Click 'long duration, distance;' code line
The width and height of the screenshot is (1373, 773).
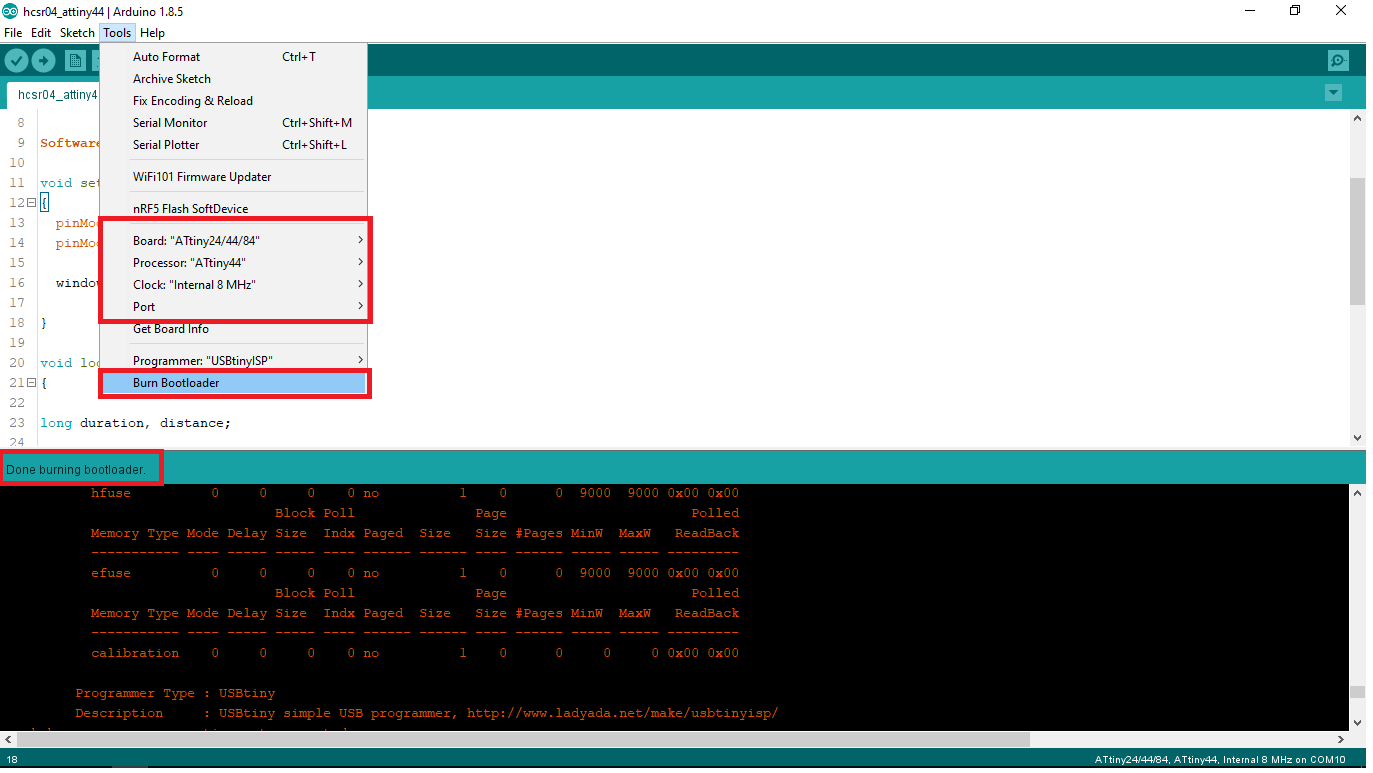click(135, 423)
